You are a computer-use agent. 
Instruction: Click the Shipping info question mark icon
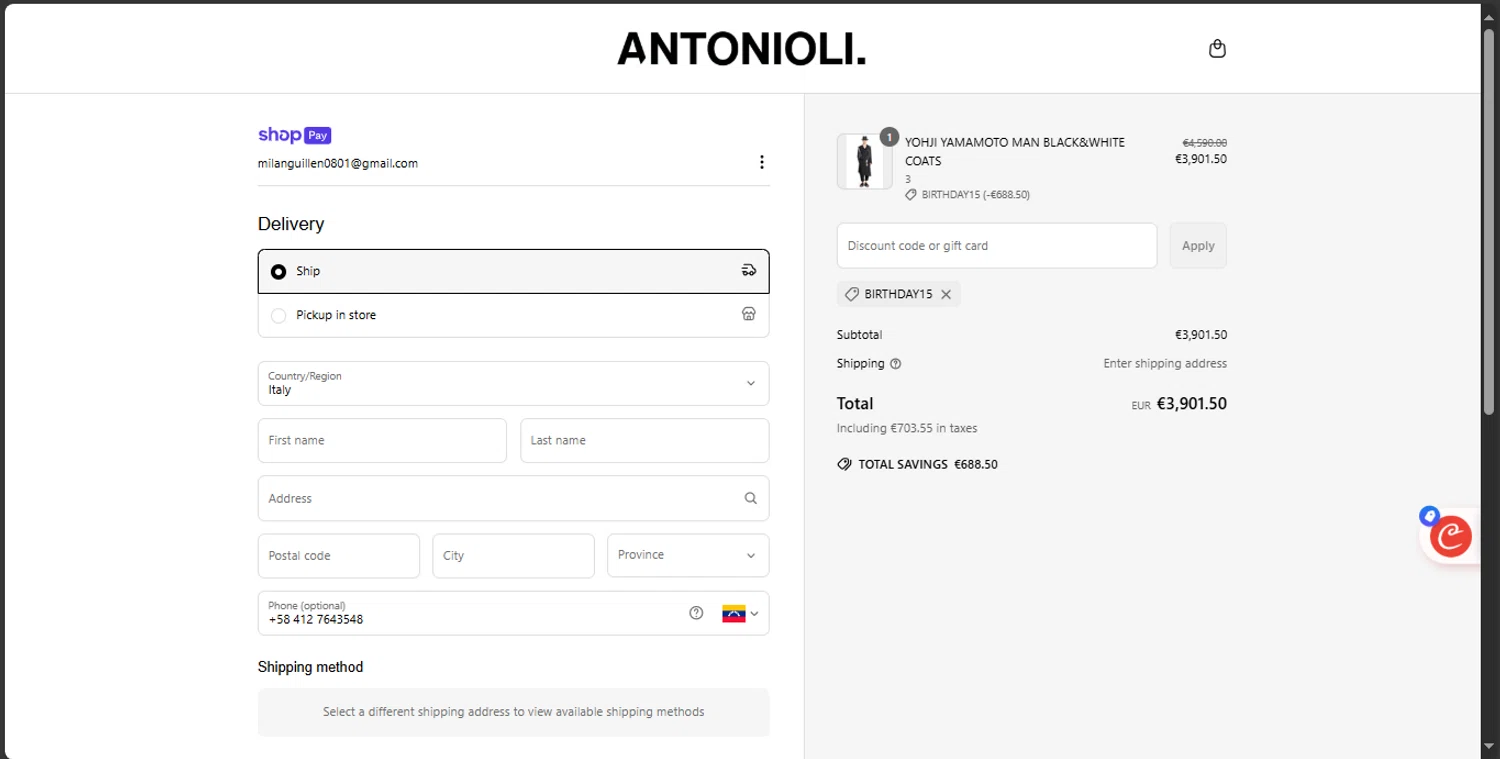[x=895, y=364]
